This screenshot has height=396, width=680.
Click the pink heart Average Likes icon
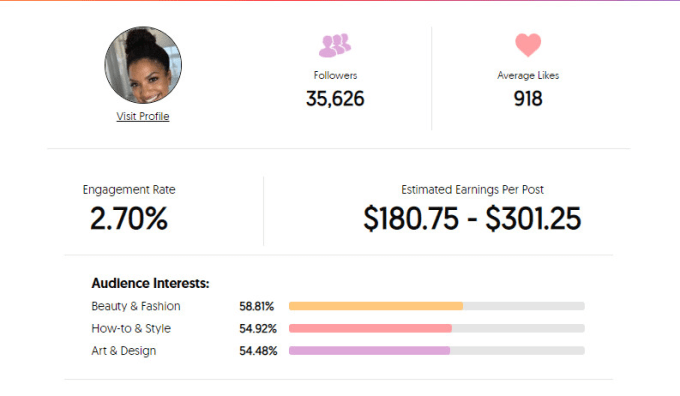click(528, 45)
